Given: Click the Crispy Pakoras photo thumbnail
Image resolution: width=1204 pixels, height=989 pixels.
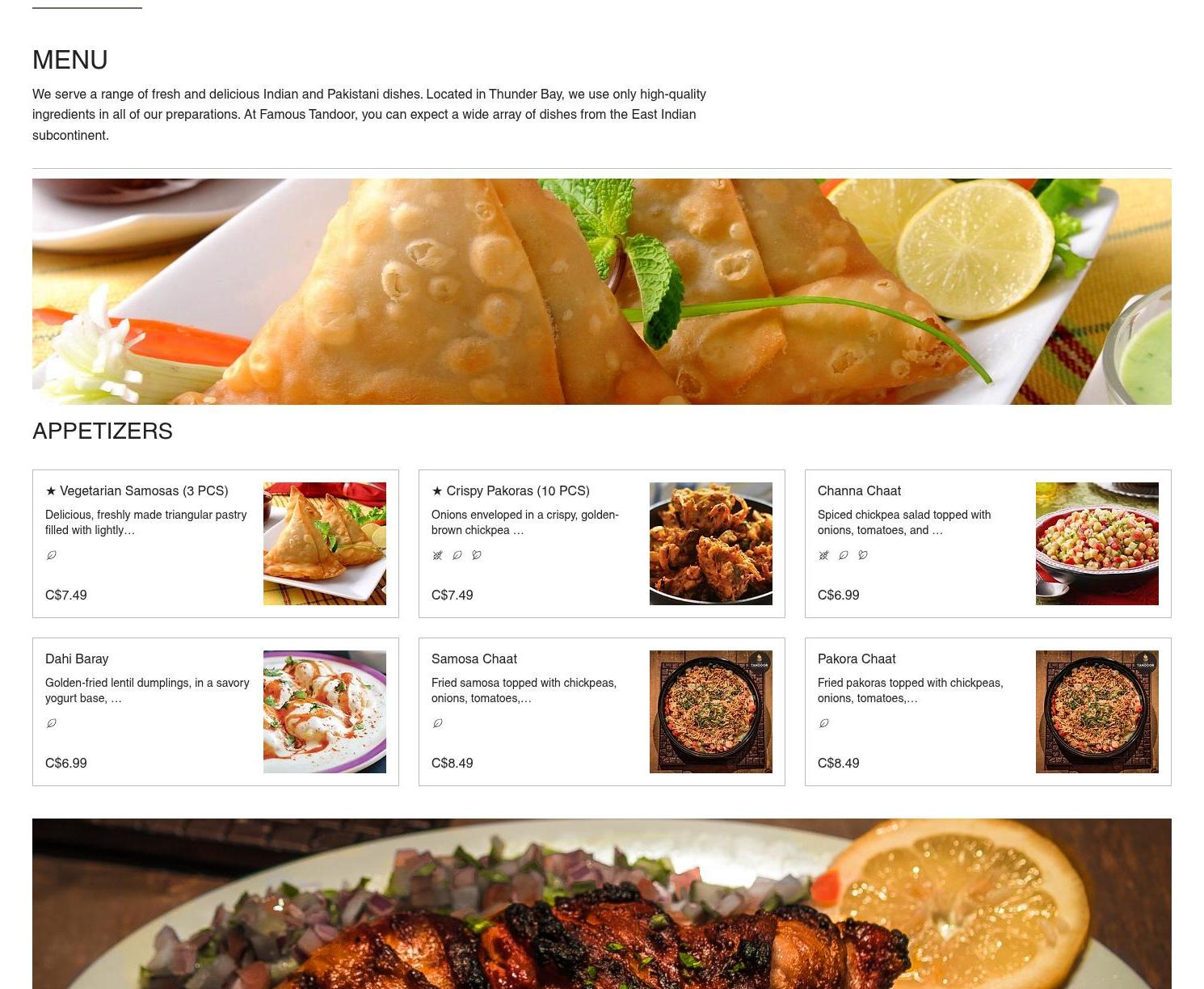Looking at the screenshot, I should (x=711, y=544).
